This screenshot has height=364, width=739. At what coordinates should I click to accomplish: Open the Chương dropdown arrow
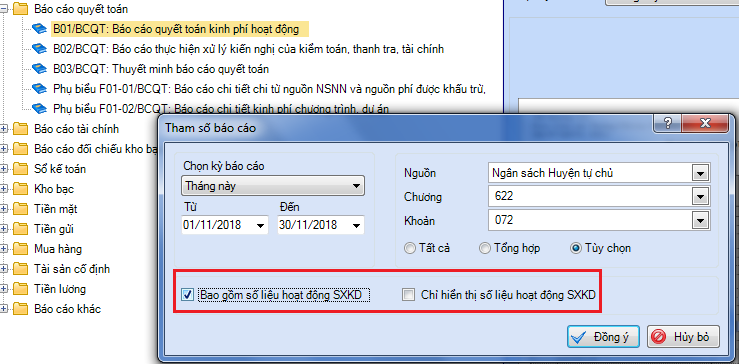[700, 197]
